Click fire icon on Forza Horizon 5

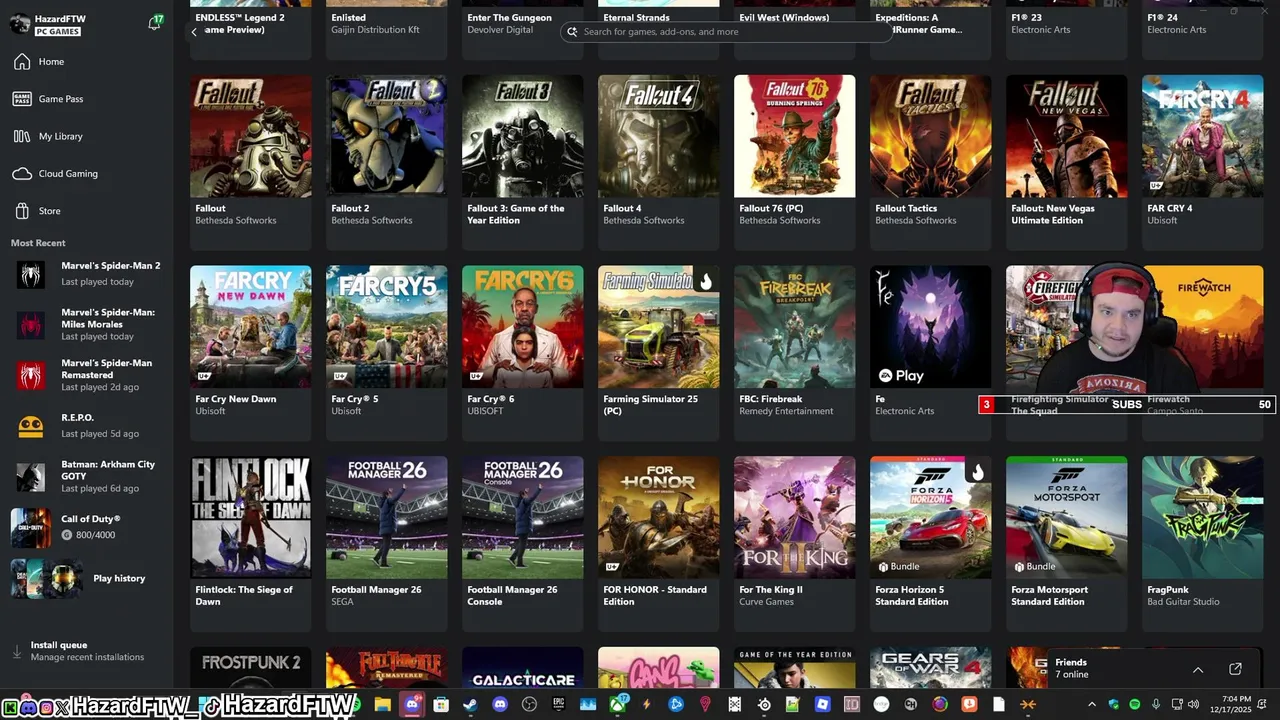click(977, 473)
